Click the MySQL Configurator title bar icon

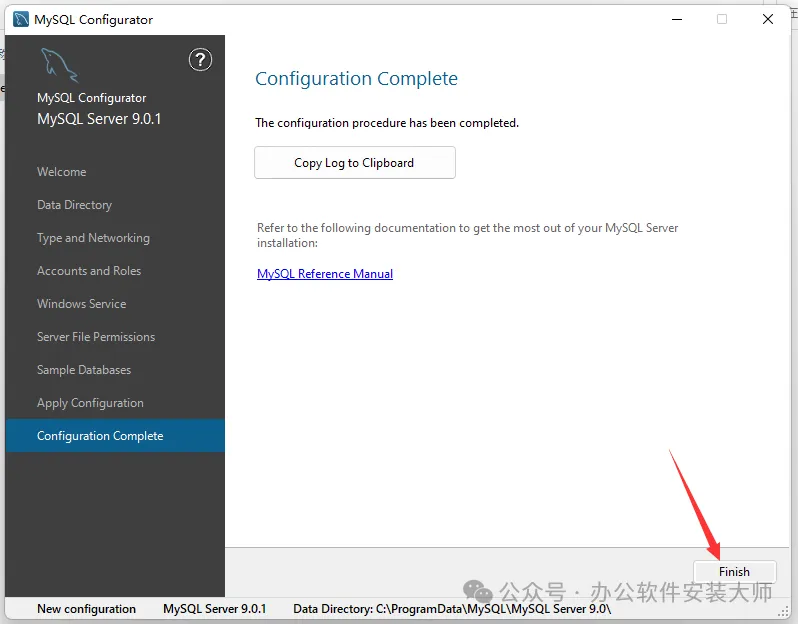(21, 20)
